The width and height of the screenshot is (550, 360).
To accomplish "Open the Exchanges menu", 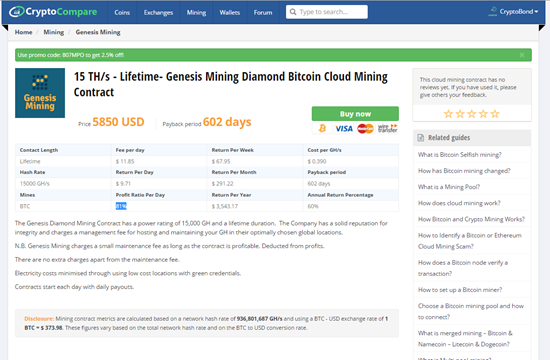I will click(x=158, y=13).
